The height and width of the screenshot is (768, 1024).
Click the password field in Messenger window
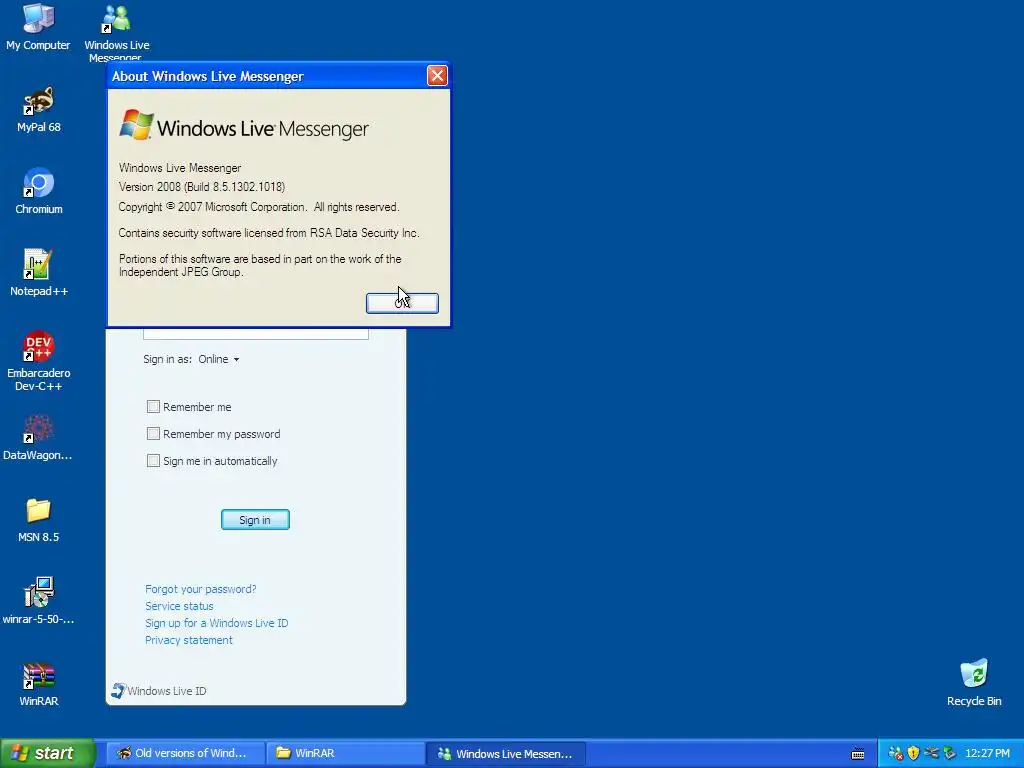tap(255, 333)
